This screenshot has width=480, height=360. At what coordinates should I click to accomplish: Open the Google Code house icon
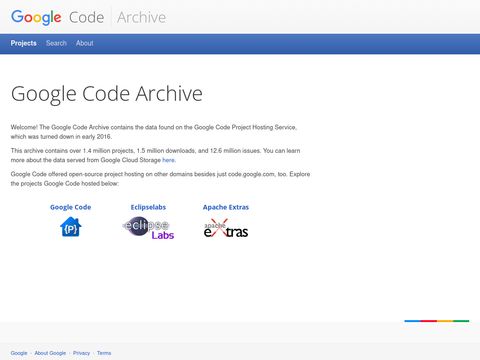tap(71, 227)
